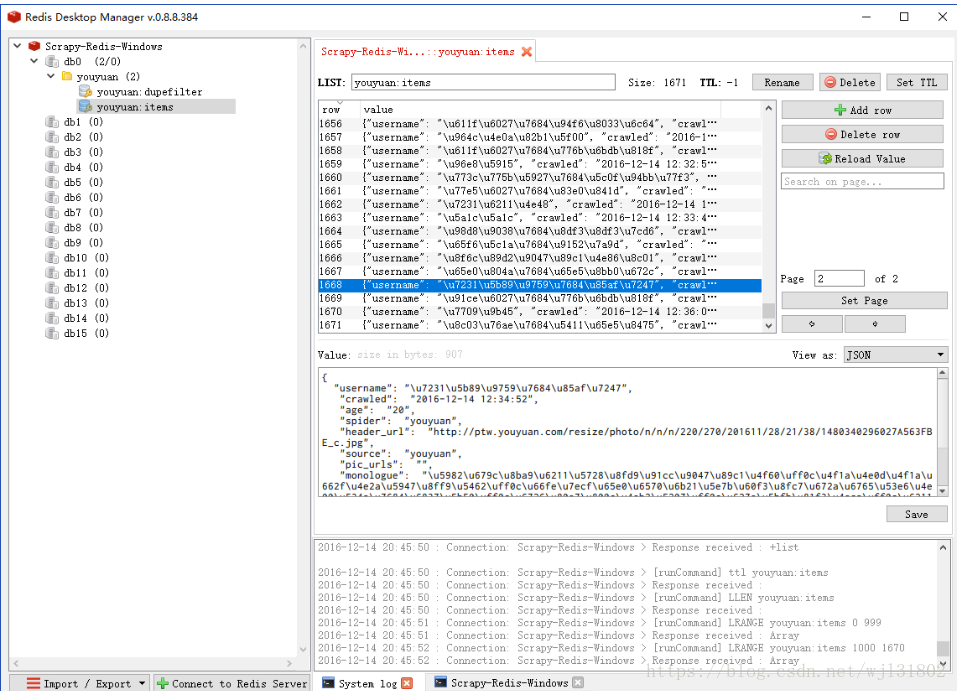
Task: Collapse the Scrapy-Redis-Windows connection node
Action: coord(17,46)
